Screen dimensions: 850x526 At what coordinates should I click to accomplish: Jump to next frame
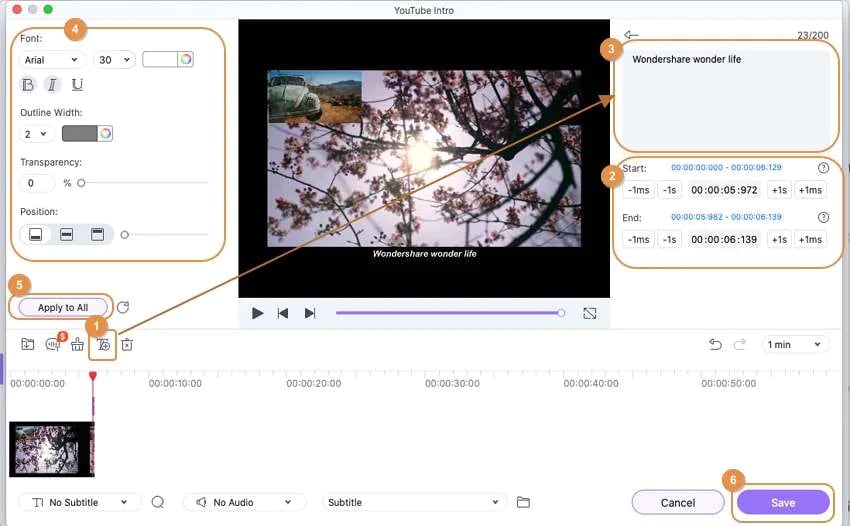(x=310, y=313)
